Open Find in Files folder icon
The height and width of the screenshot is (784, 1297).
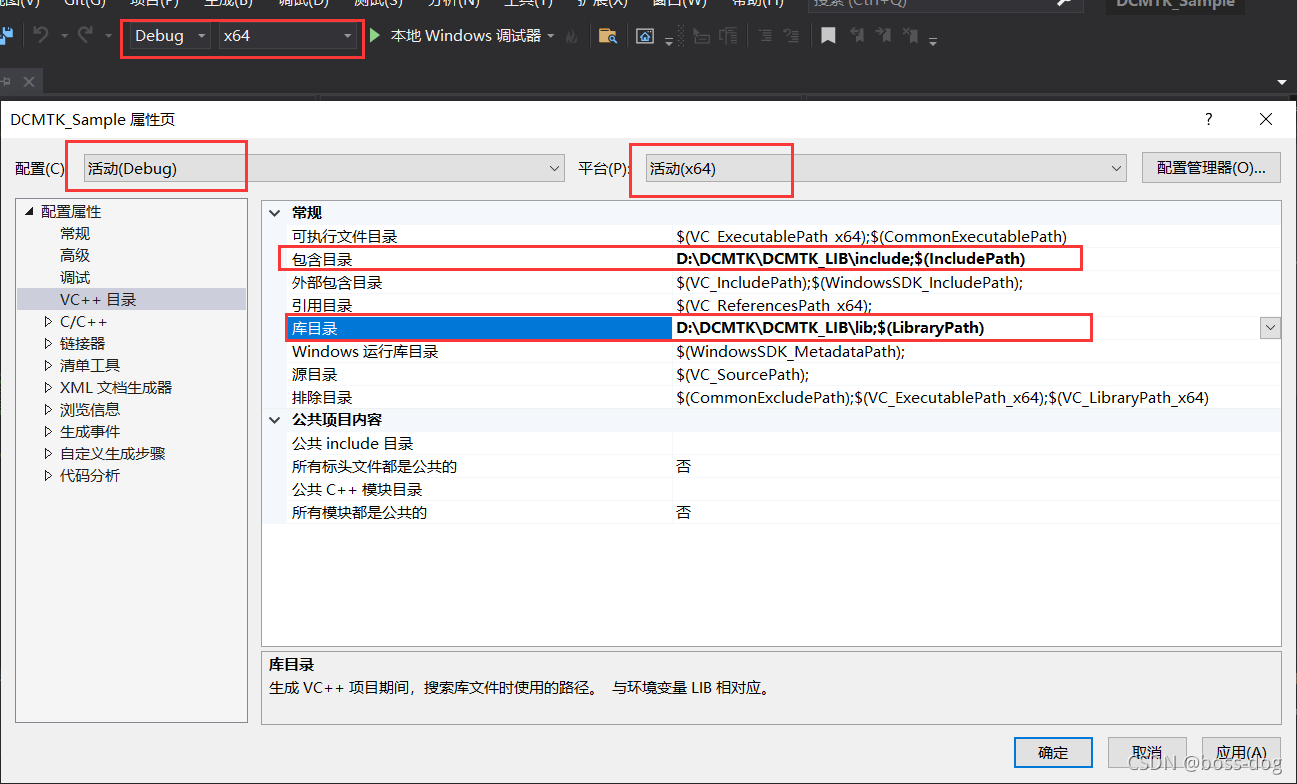607,37
